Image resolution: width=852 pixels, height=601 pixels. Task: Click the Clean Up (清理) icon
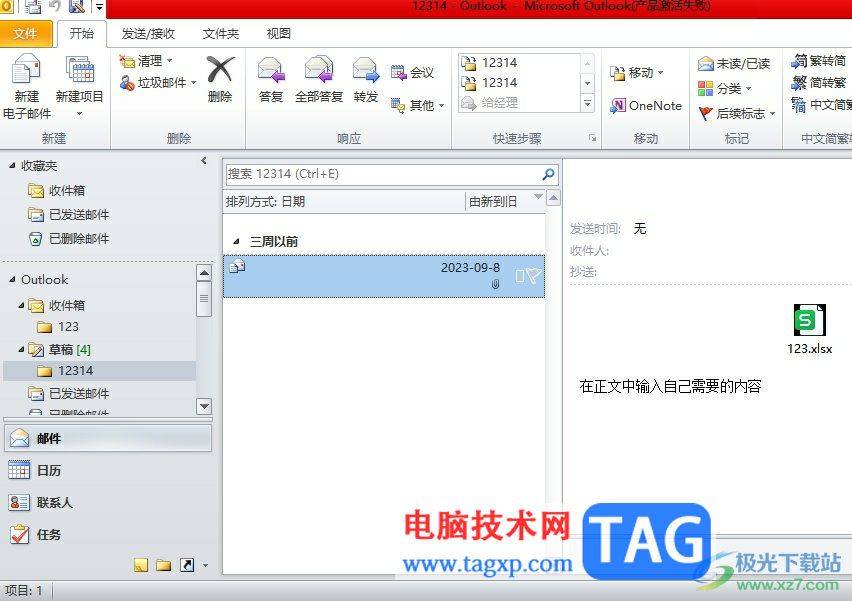(x=127, y=61)
